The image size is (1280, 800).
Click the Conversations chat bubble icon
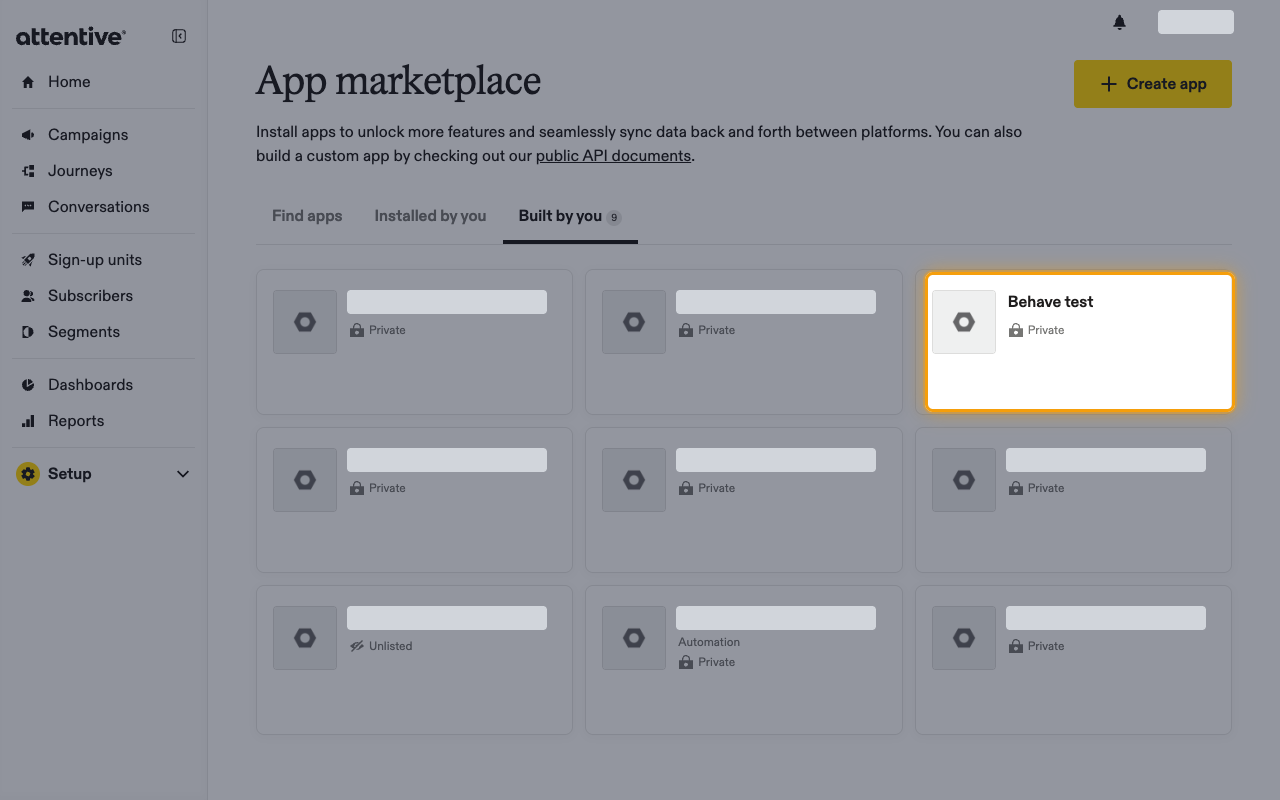28,207
